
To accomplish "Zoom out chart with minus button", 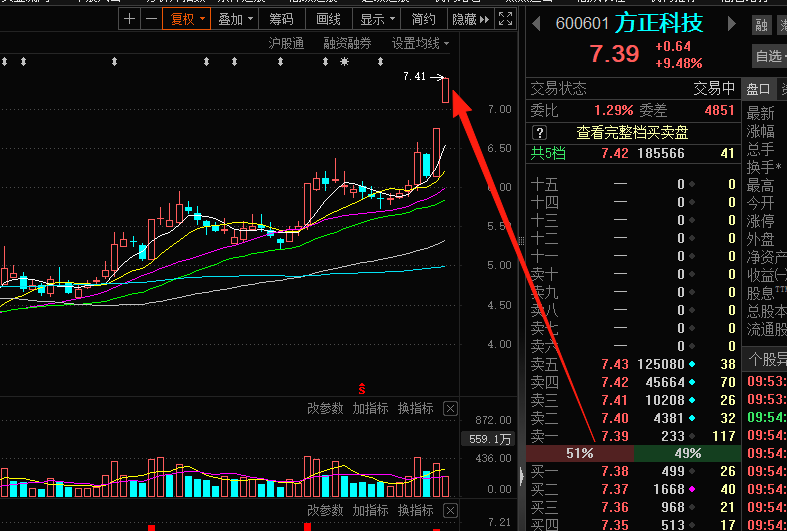I will click(151, 20).
